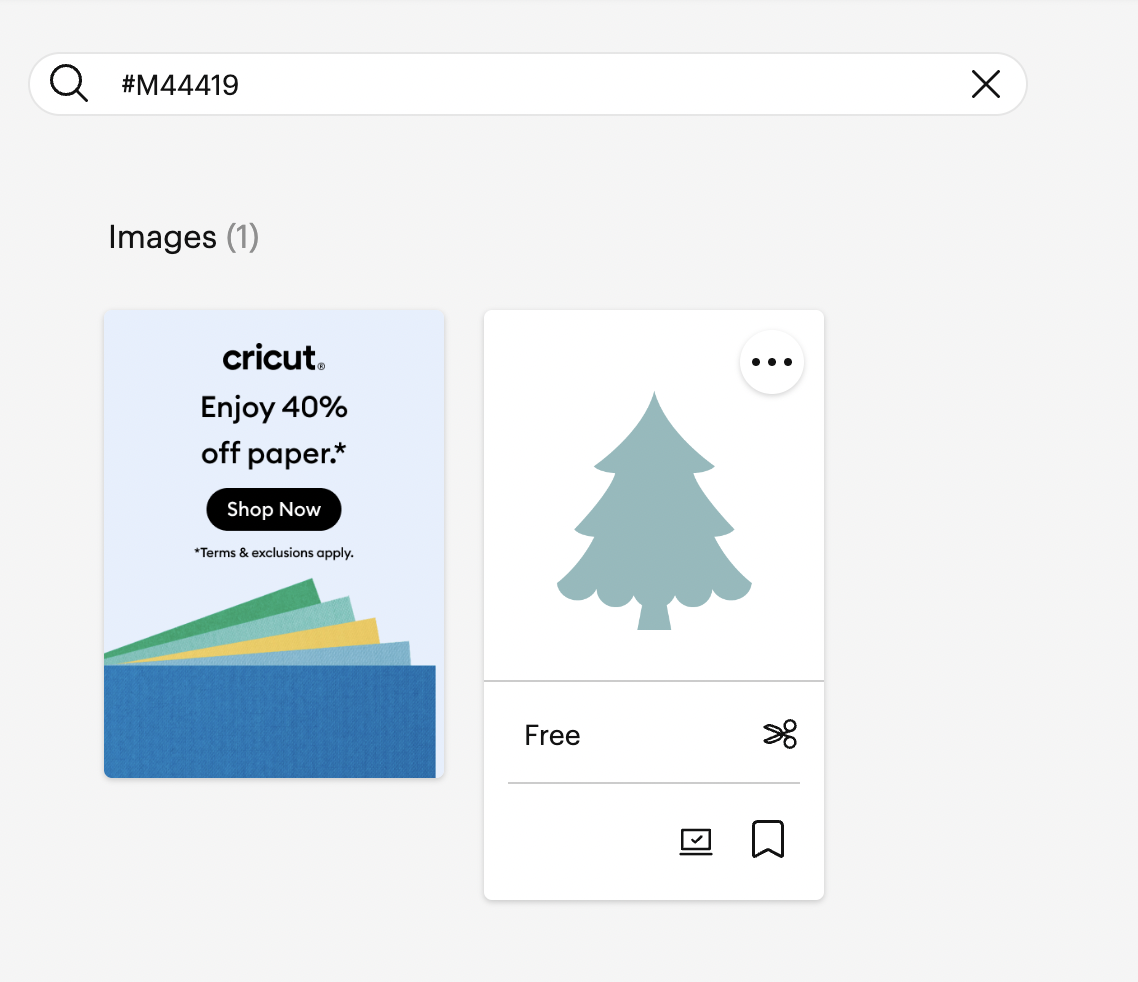
Task: Open the tree image's three-dot menu
Action: [772, 362]
